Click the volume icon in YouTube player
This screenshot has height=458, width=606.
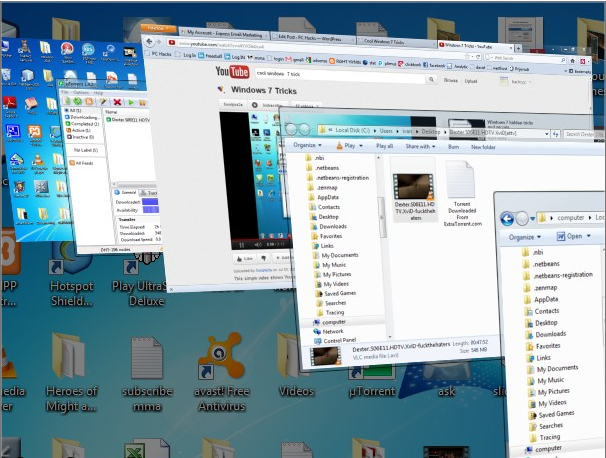coord(258,245)
